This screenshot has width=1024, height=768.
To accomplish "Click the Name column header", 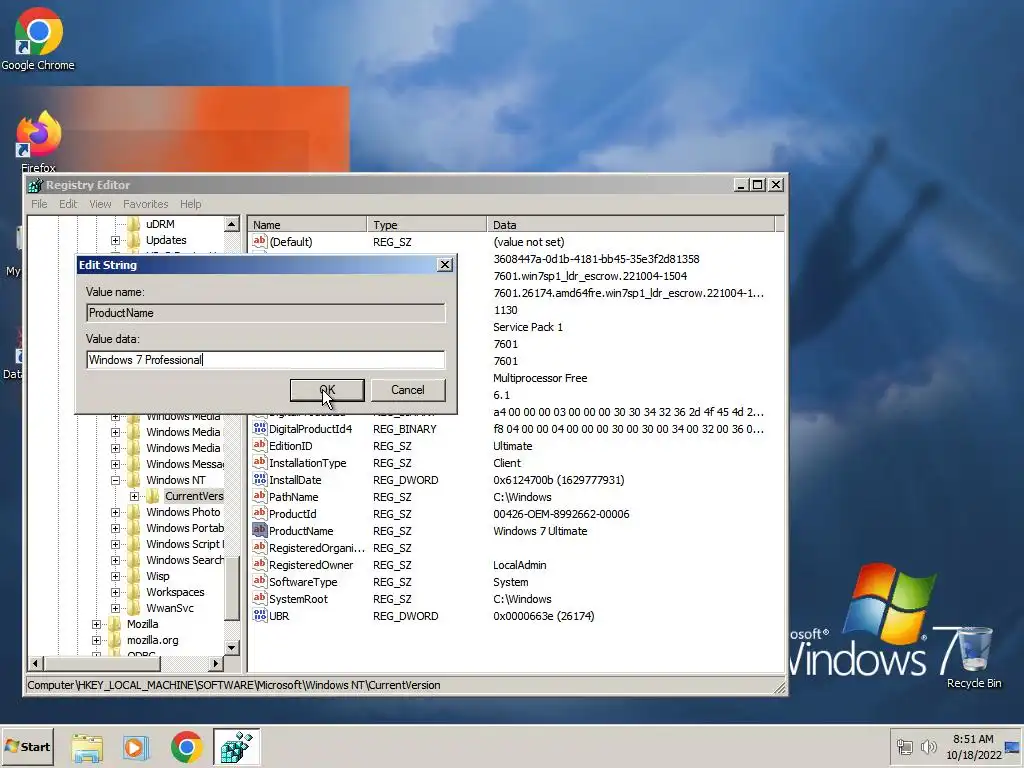I will click(x=308, y=225).
